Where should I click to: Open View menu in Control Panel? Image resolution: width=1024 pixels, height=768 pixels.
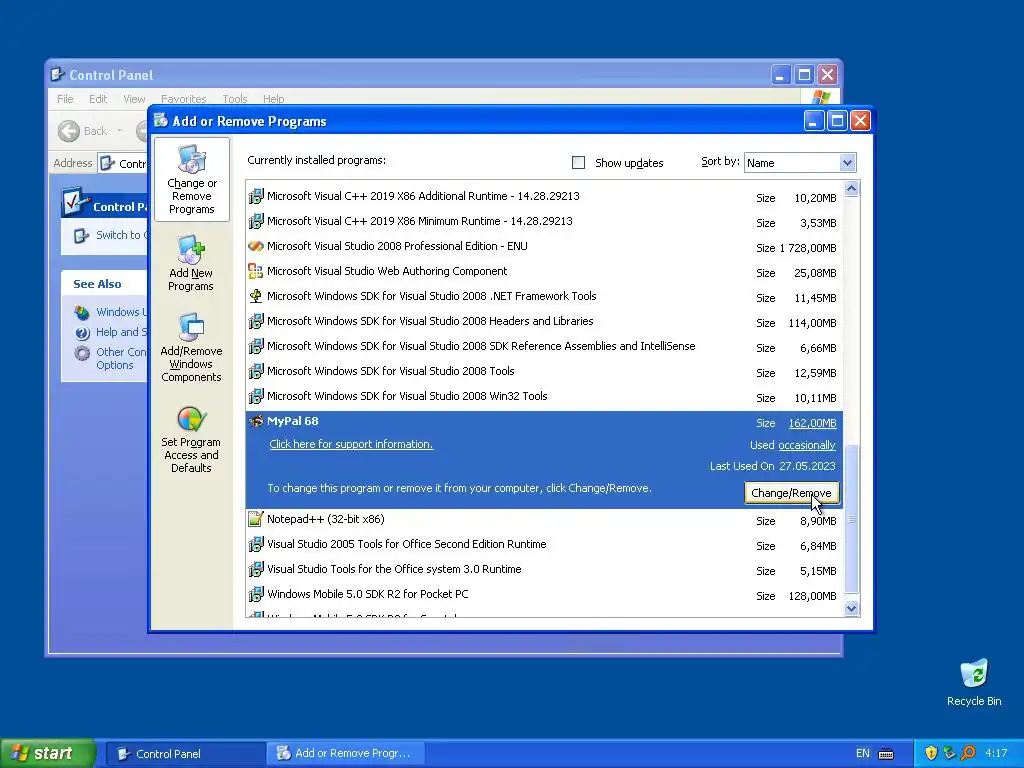134,99
